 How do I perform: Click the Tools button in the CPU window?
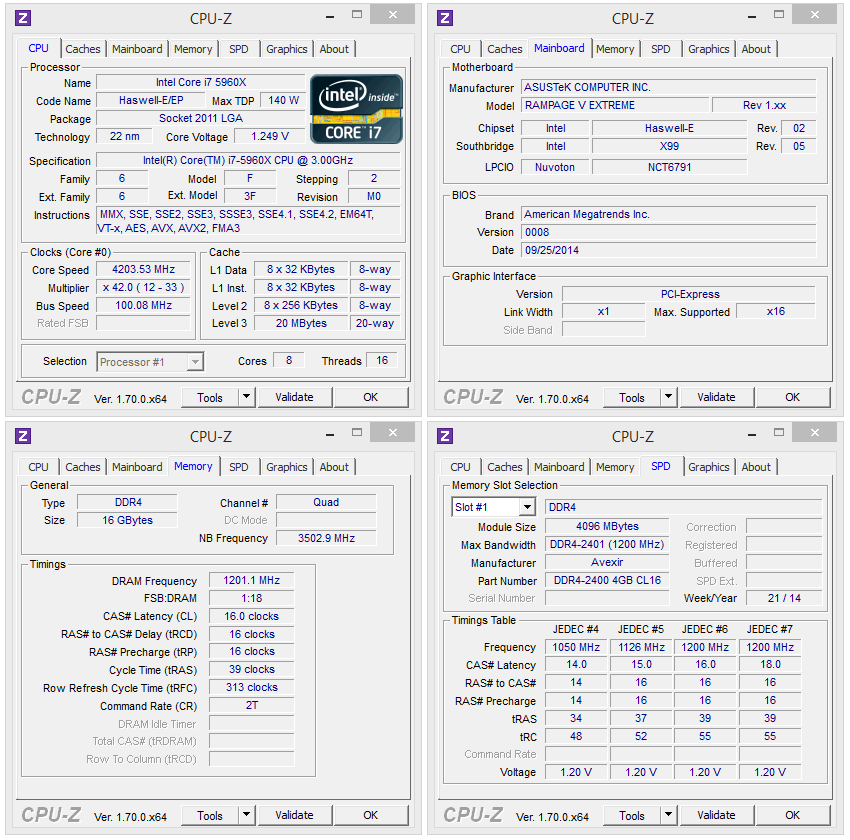[x=210, y=398]
